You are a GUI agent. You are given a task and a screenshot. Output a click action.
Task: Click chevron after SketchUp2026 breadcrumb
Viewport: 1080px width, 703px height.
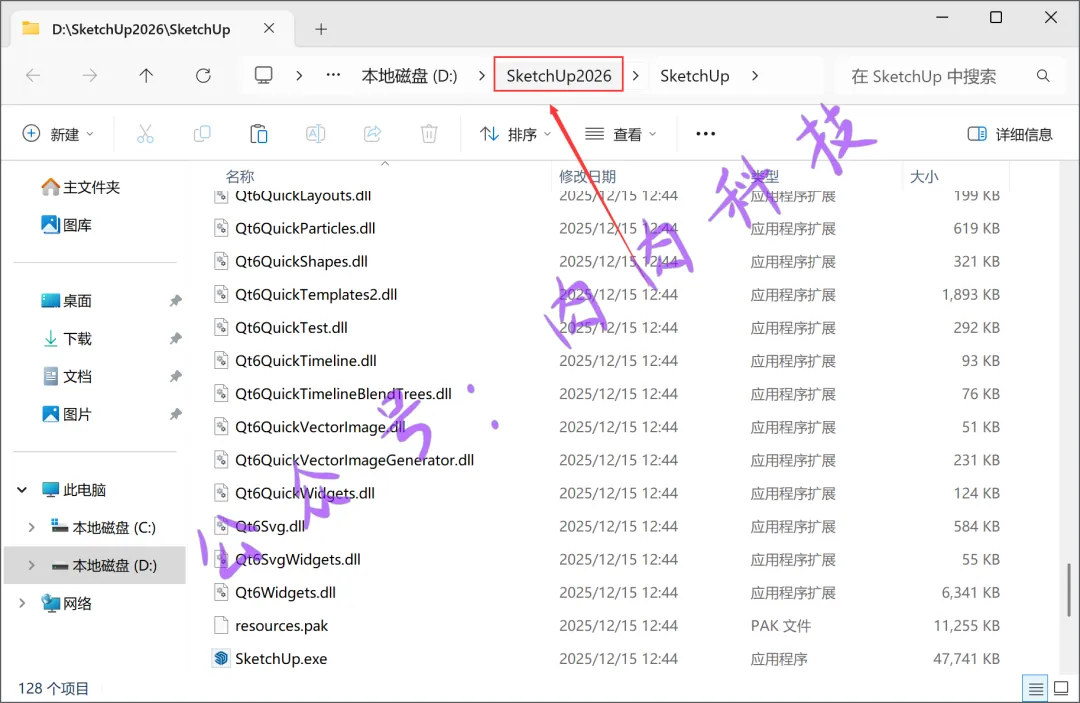[x=636, y=76]
